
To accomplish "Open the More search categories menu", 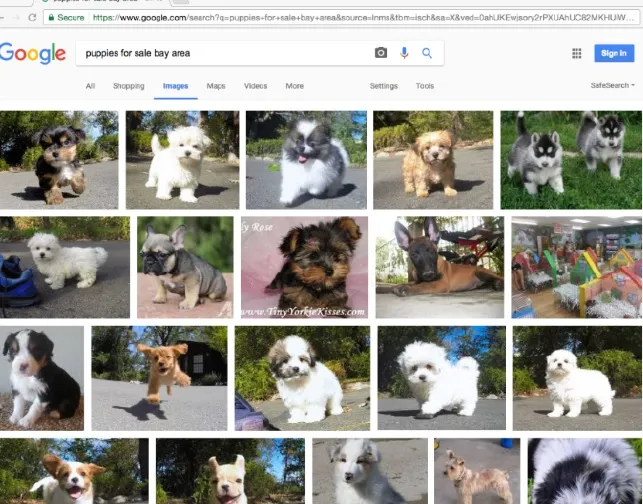I will (x=294, y=86).
